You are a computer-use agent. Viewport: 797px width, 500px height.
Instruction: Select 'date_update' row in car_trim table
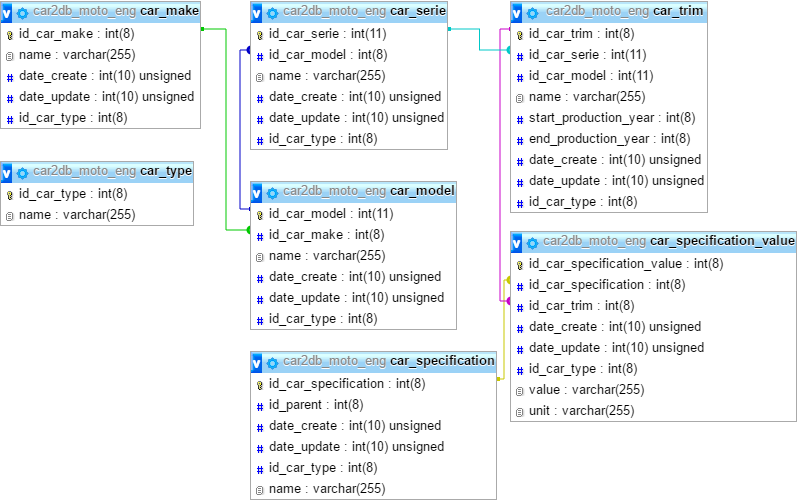[x=609, y=181]
